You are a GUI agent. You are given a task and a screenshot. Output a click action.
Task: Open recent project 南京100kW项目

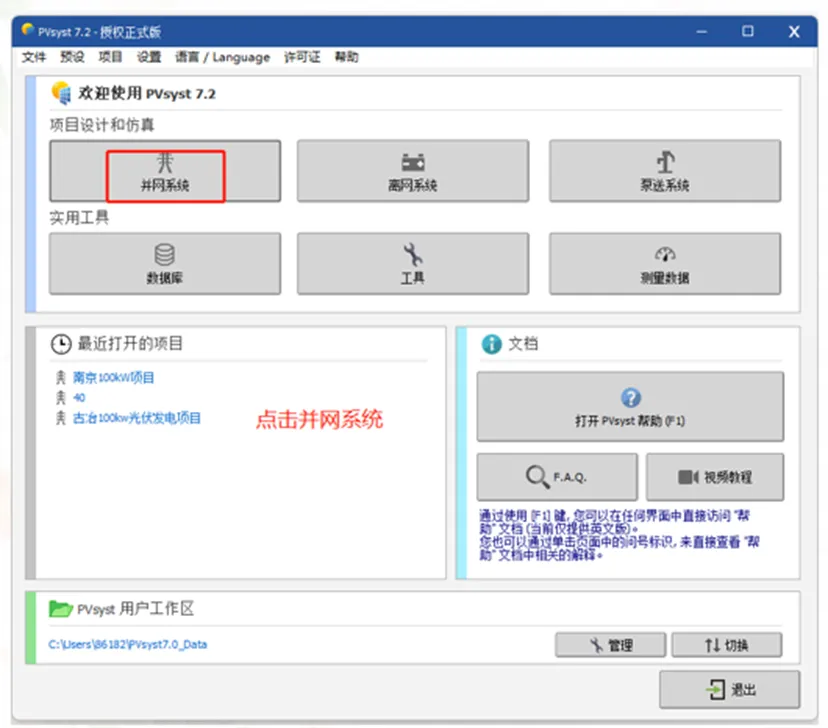click(113, 377)
